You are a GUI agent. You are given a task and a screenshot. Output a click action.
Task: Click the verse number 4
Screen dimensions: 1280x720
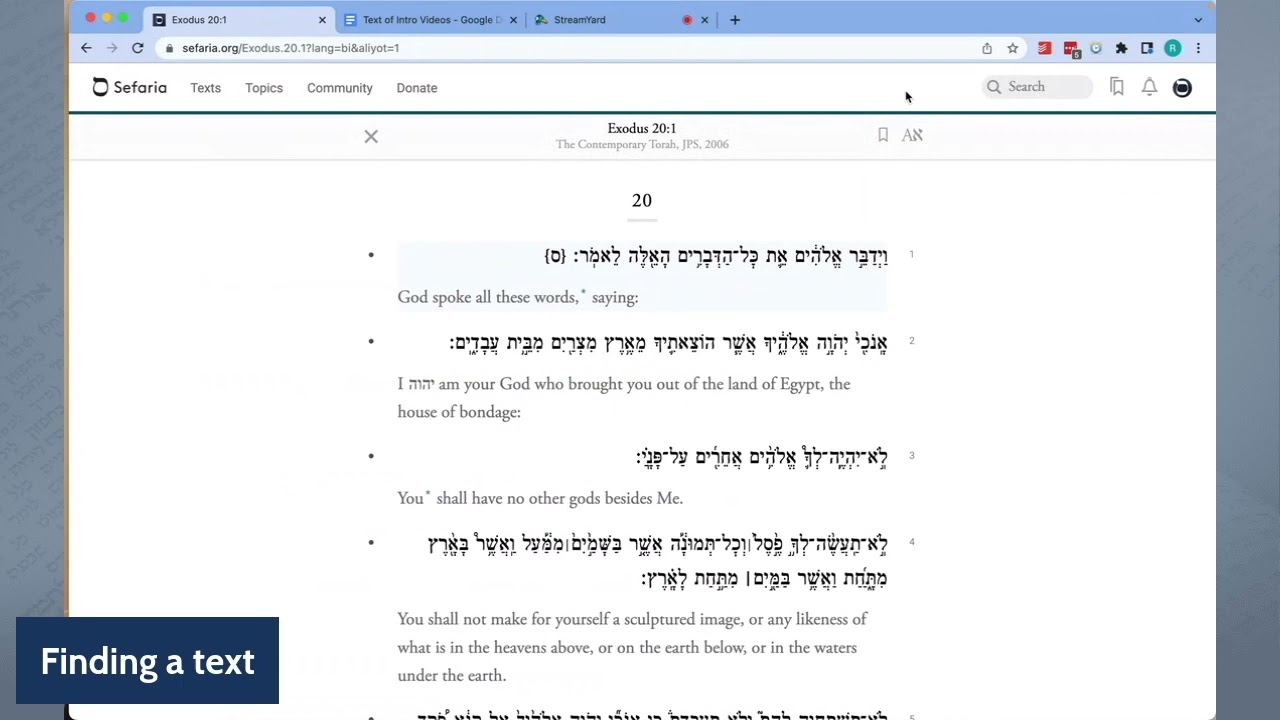pos(911,542)
